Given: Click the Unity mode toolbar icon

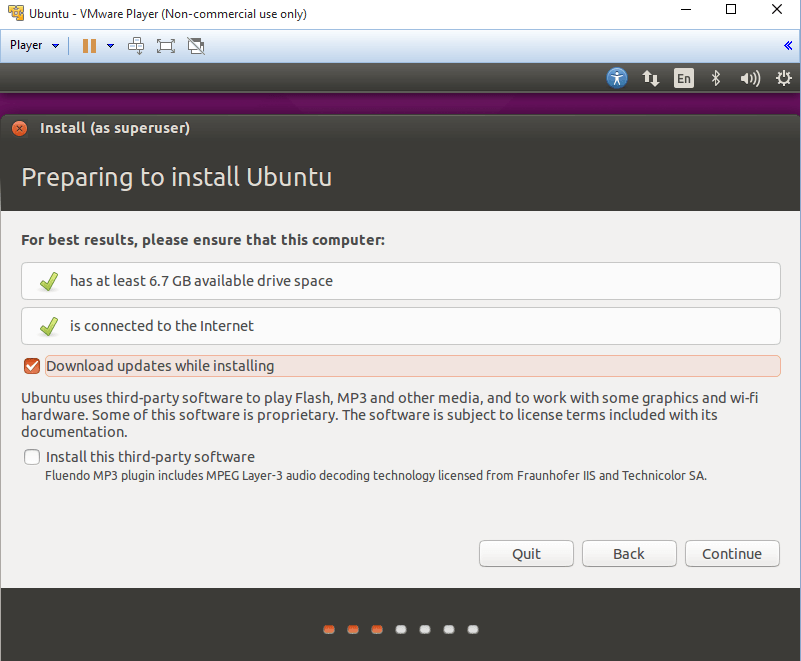Looking at the screenshot, I should (196, 45).
